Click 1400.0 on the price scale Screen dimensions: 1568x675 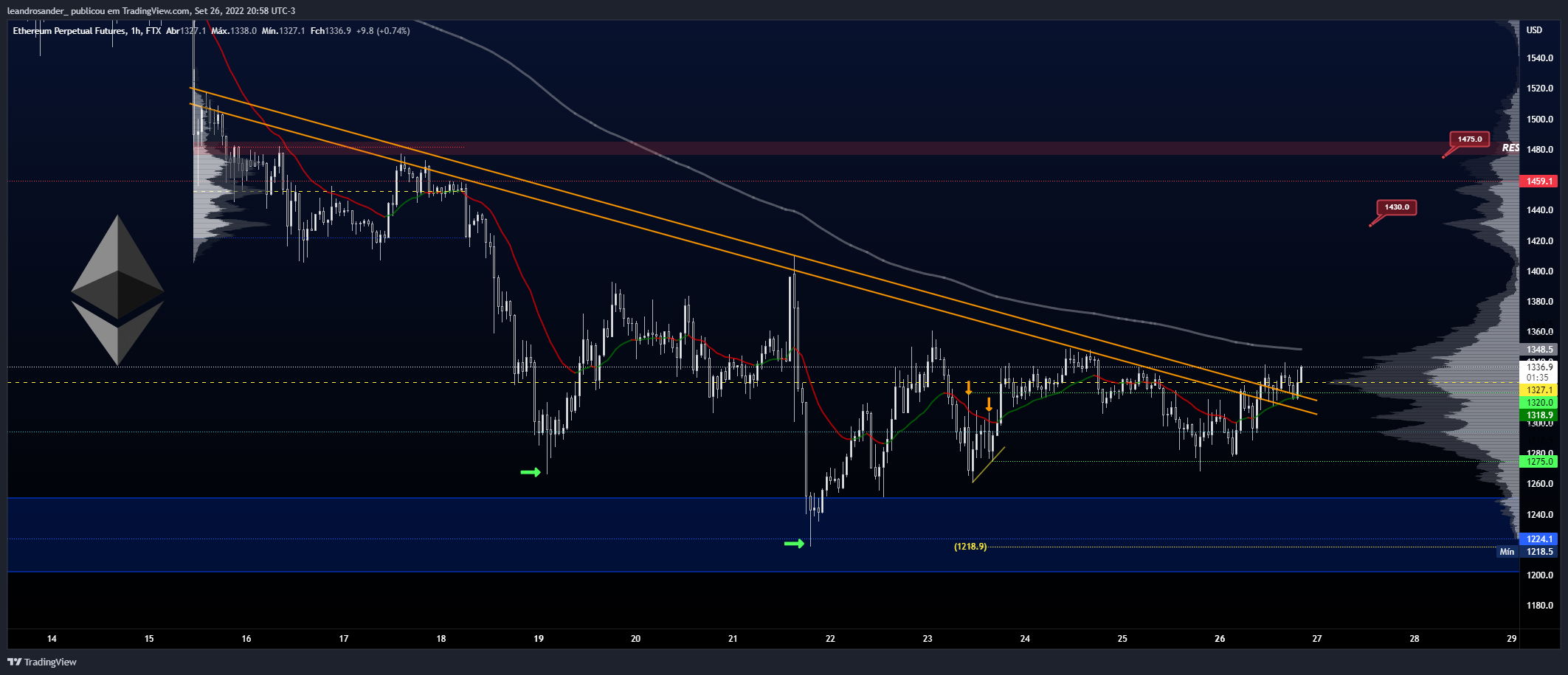[x=1540, y=271]
